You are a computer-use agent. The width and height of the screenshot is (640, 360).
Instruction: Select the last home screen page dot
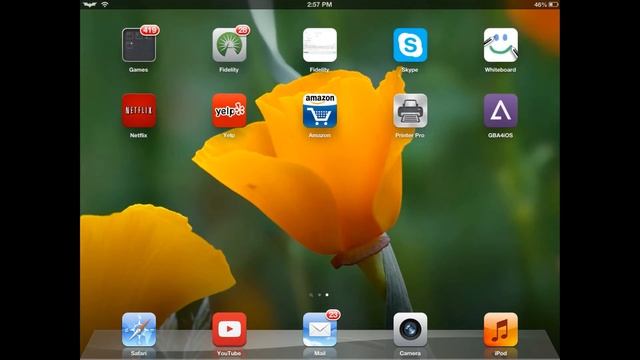(x=327, y=295)
